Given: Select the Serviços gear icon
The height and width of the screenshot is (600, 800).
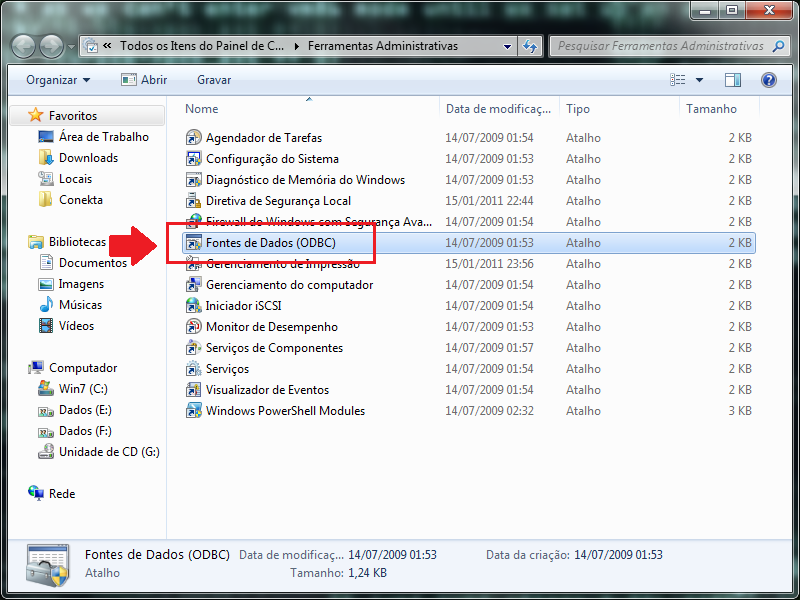Looking at the screenshot, I should click(x=193, y=368).
